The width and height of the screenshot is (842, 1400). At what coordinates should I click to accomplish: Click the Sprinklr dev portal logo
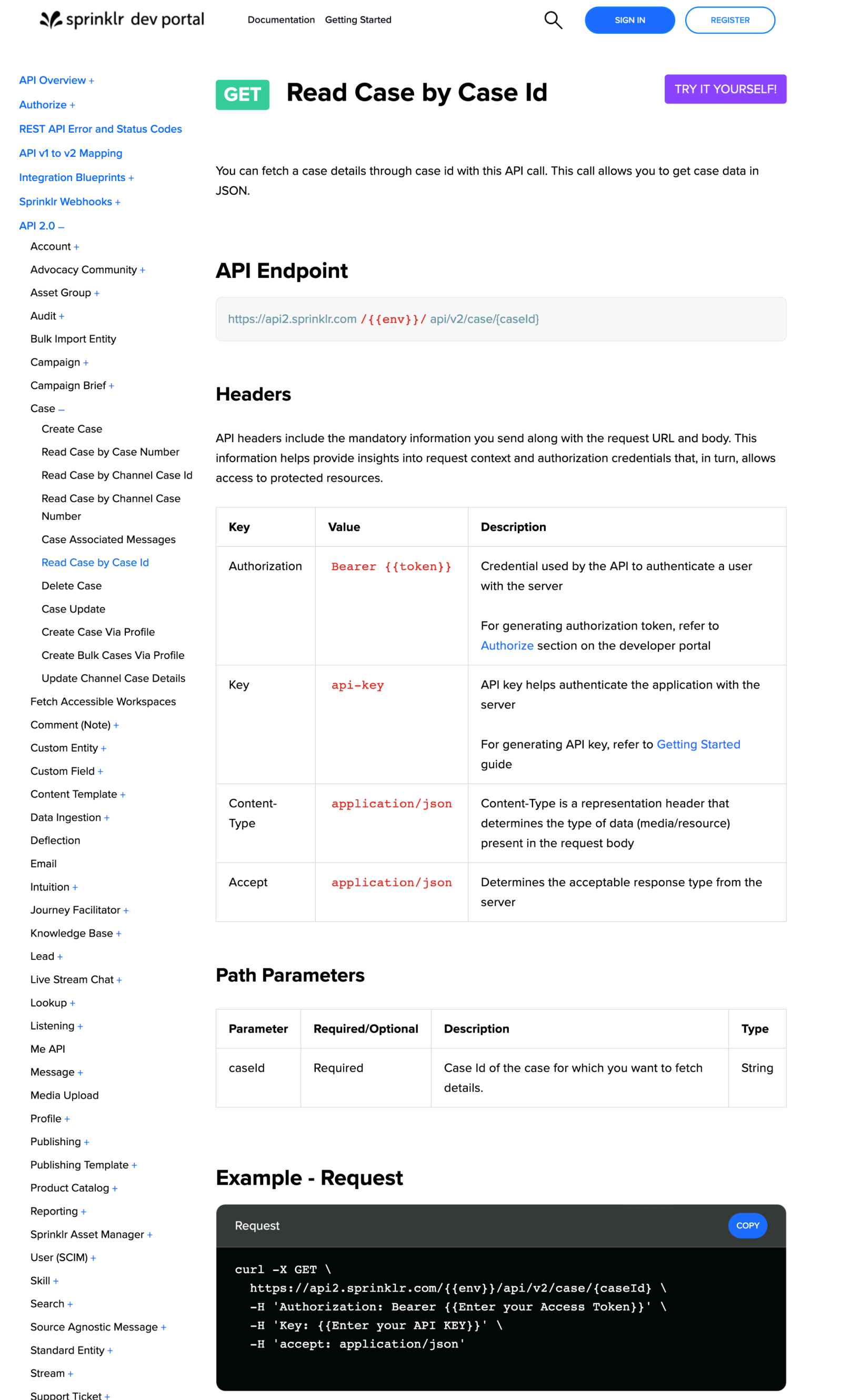tap(121, 19)
